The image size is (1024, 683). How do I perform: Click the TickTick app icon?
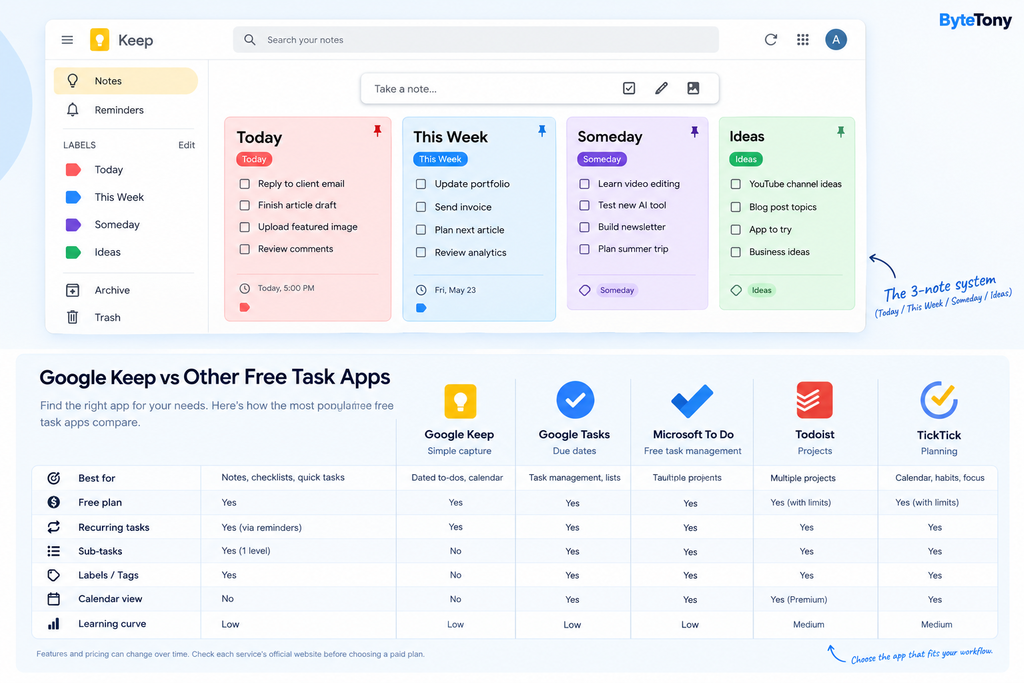tap(938, 400)
